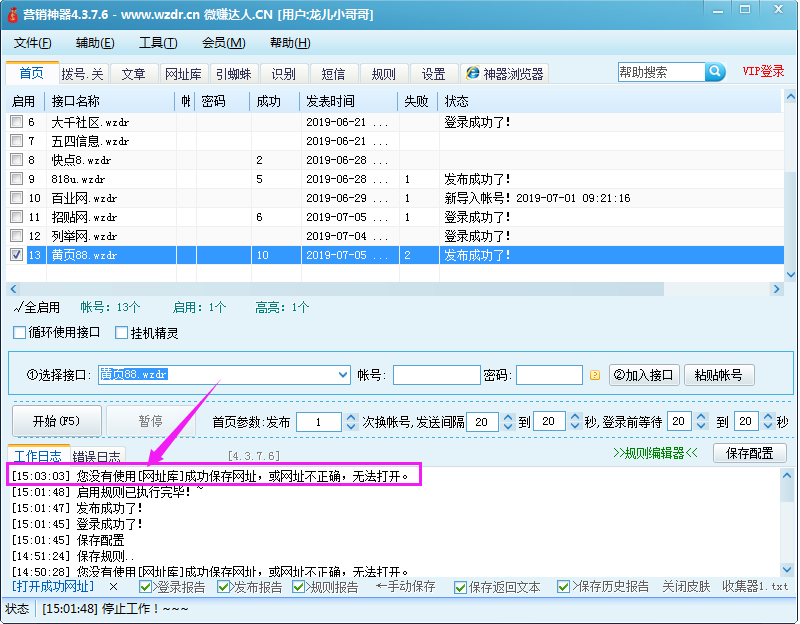
Task: Increase 发布 value with the stepper arrow
Action: (x=352, y=417)
